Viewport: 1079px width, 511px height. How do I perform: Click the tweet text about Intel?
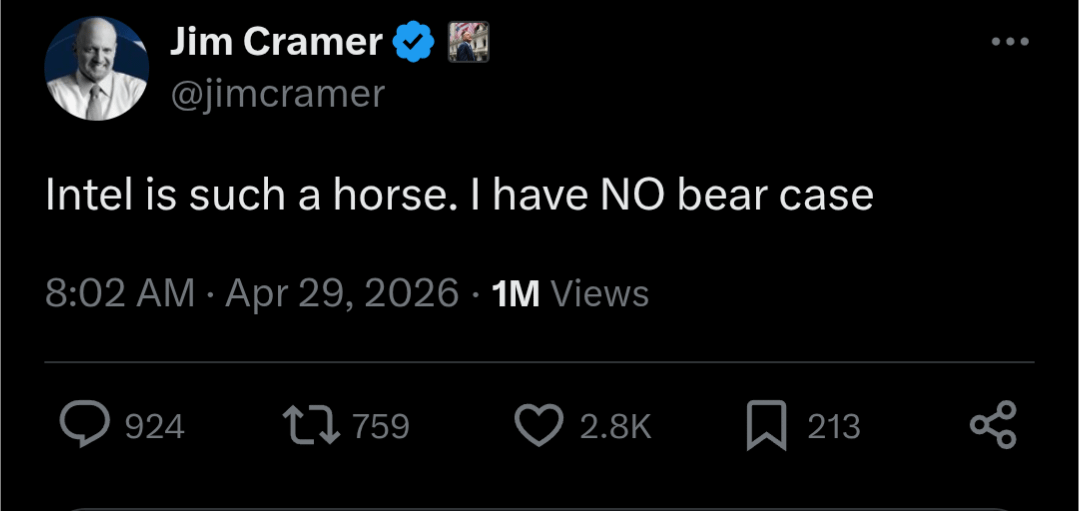(459, 195)
